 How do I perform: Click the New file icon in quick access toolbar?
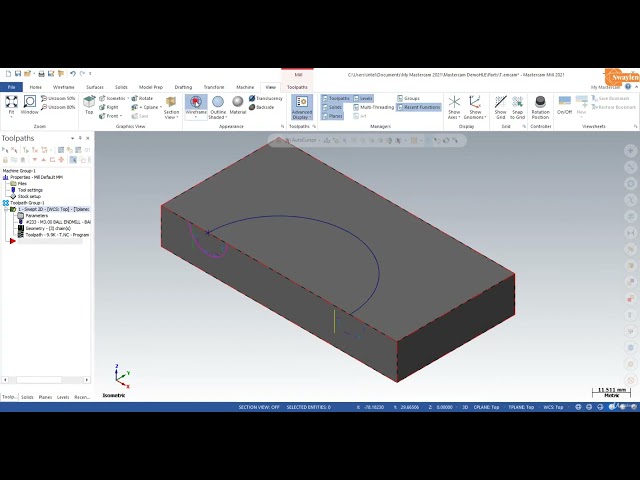[8, 74]
